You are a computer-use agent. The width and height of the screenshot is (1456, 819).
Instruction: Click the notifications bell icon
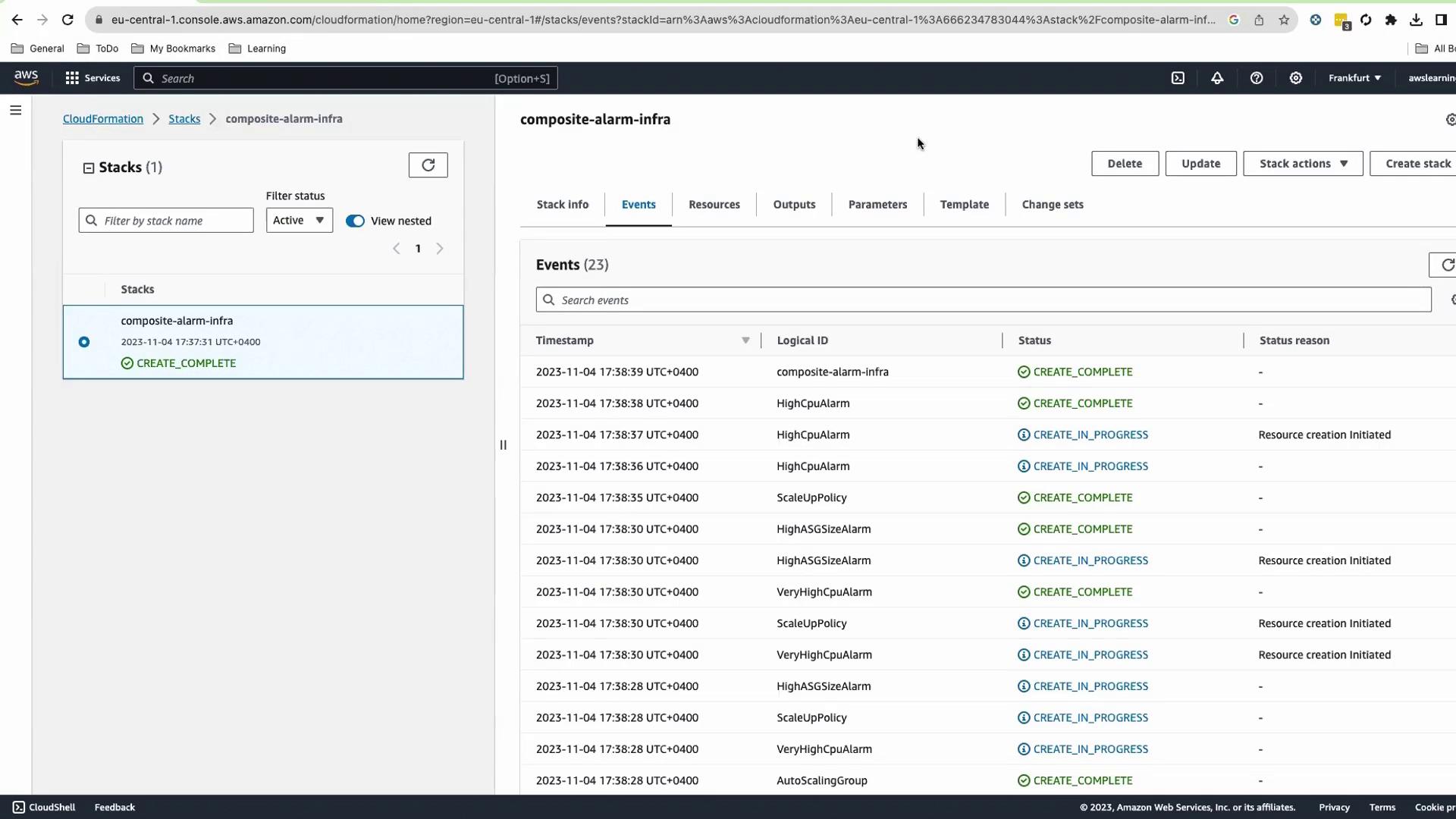1217,78
